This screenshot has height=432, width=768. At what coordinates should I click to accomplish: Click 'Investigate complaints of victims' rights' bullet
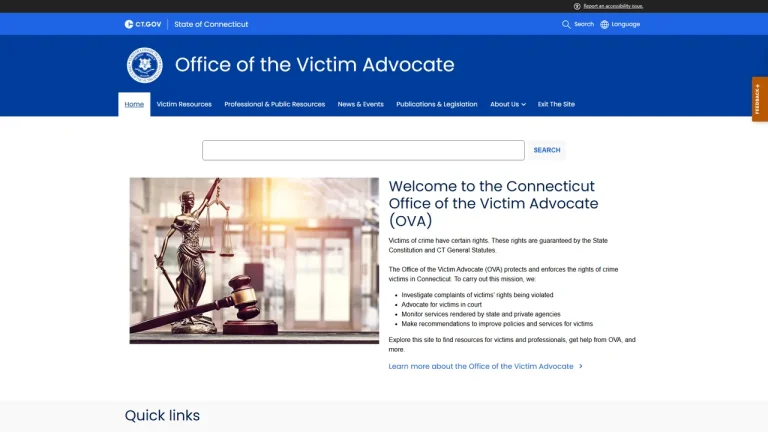pyautogui.click(x=477, y=295)
